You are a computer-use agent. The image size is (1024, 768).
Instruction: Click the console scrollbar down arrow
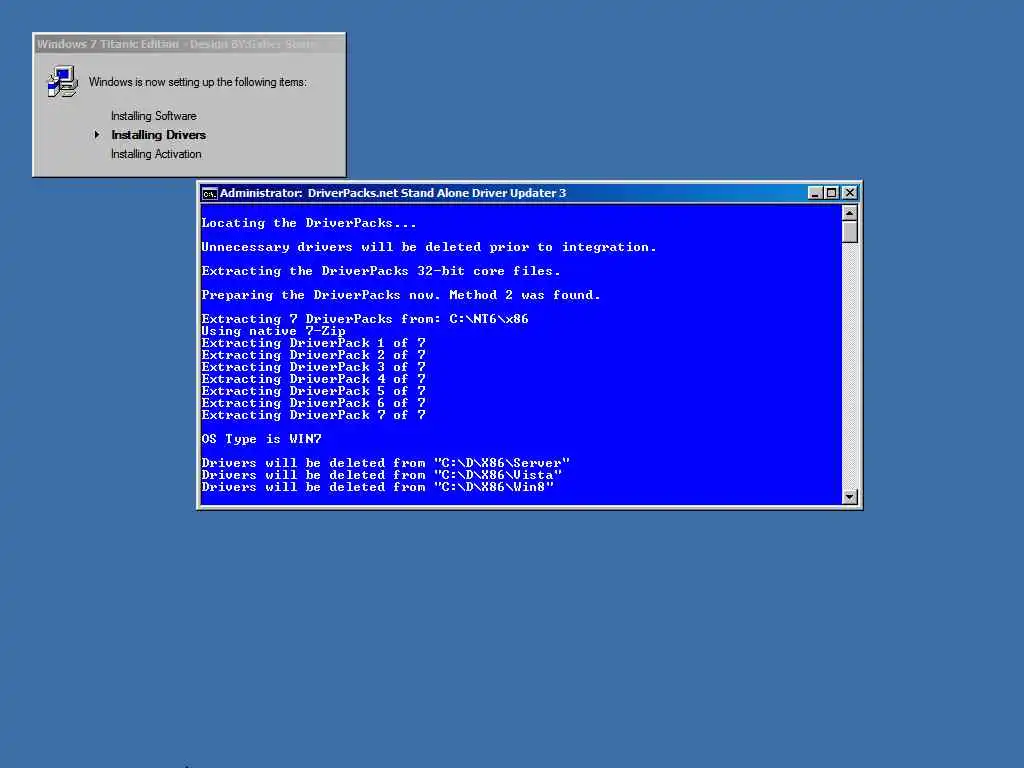coord(849,497)
